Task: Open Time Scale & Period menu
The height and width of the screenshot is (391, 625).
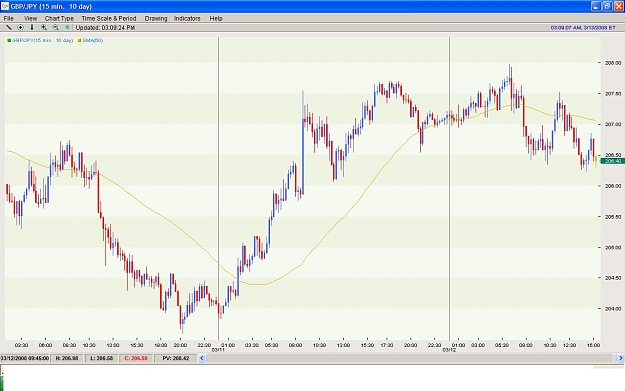Action: coord(109,18)
